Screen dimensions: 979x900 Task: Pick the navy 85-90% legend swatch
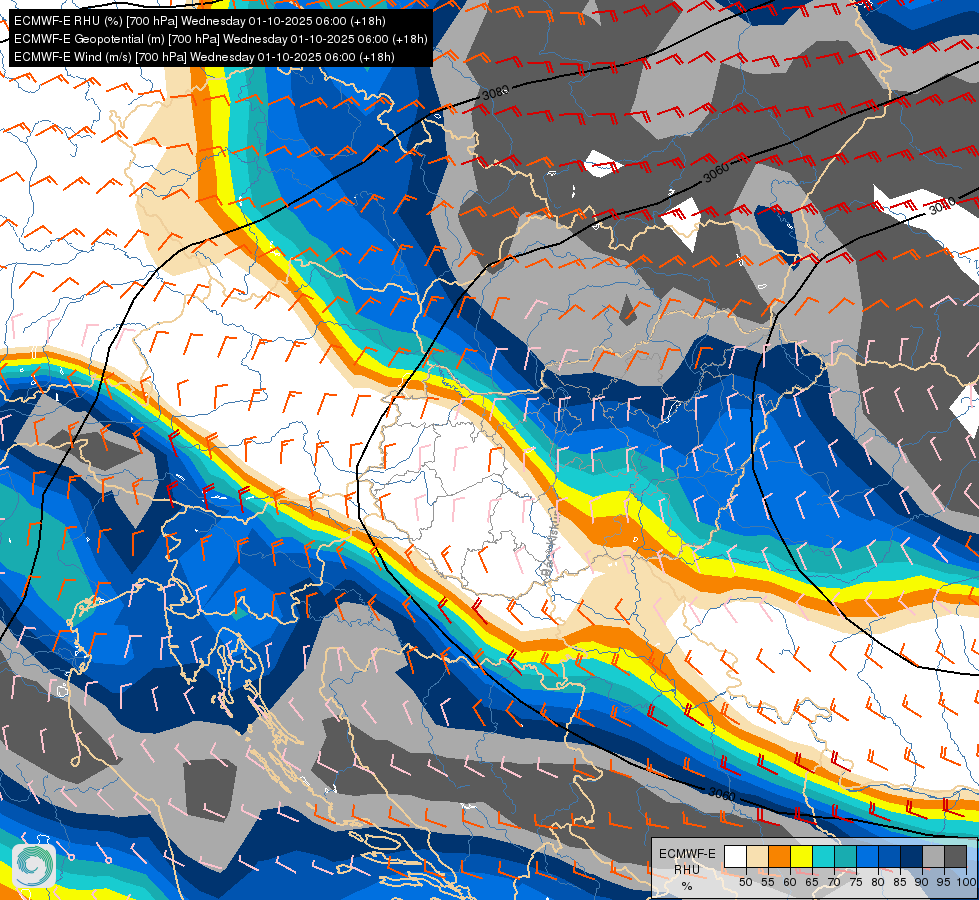pos(912,856)
